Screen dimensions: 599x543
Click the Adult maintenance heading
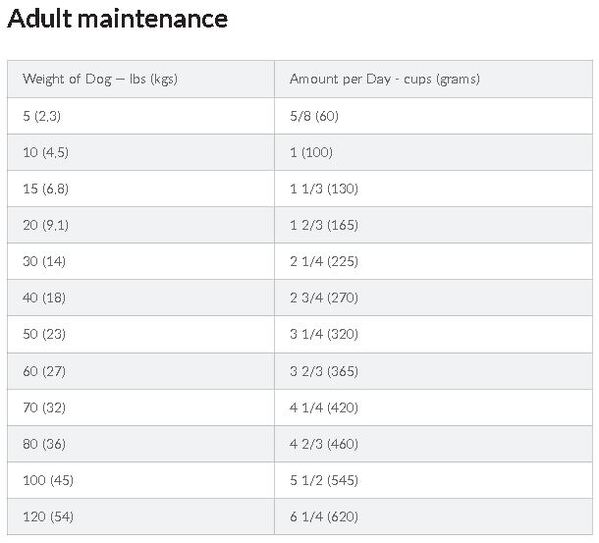[117, 18]
